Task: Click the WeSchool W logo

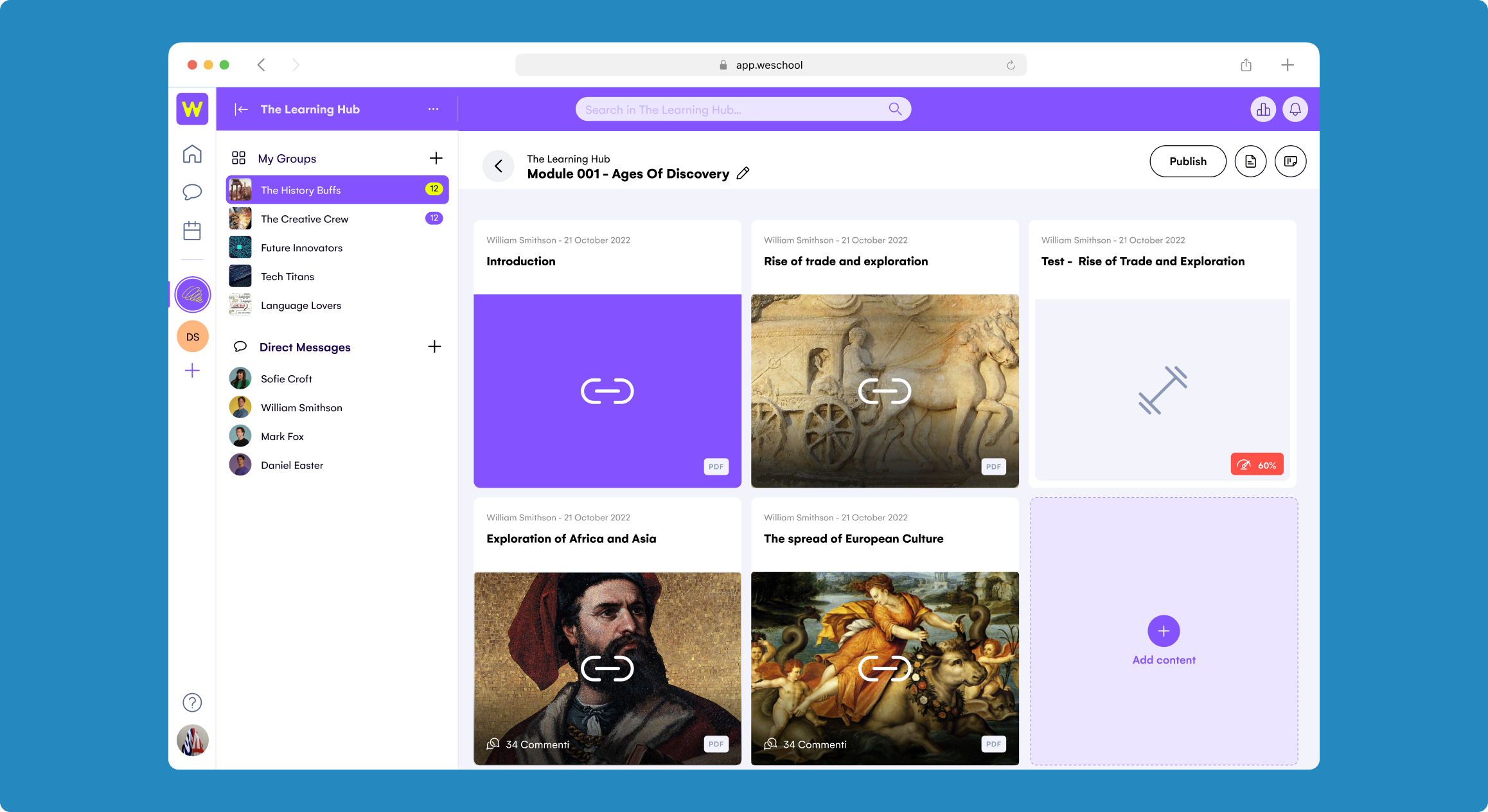Action: point(192,109)
